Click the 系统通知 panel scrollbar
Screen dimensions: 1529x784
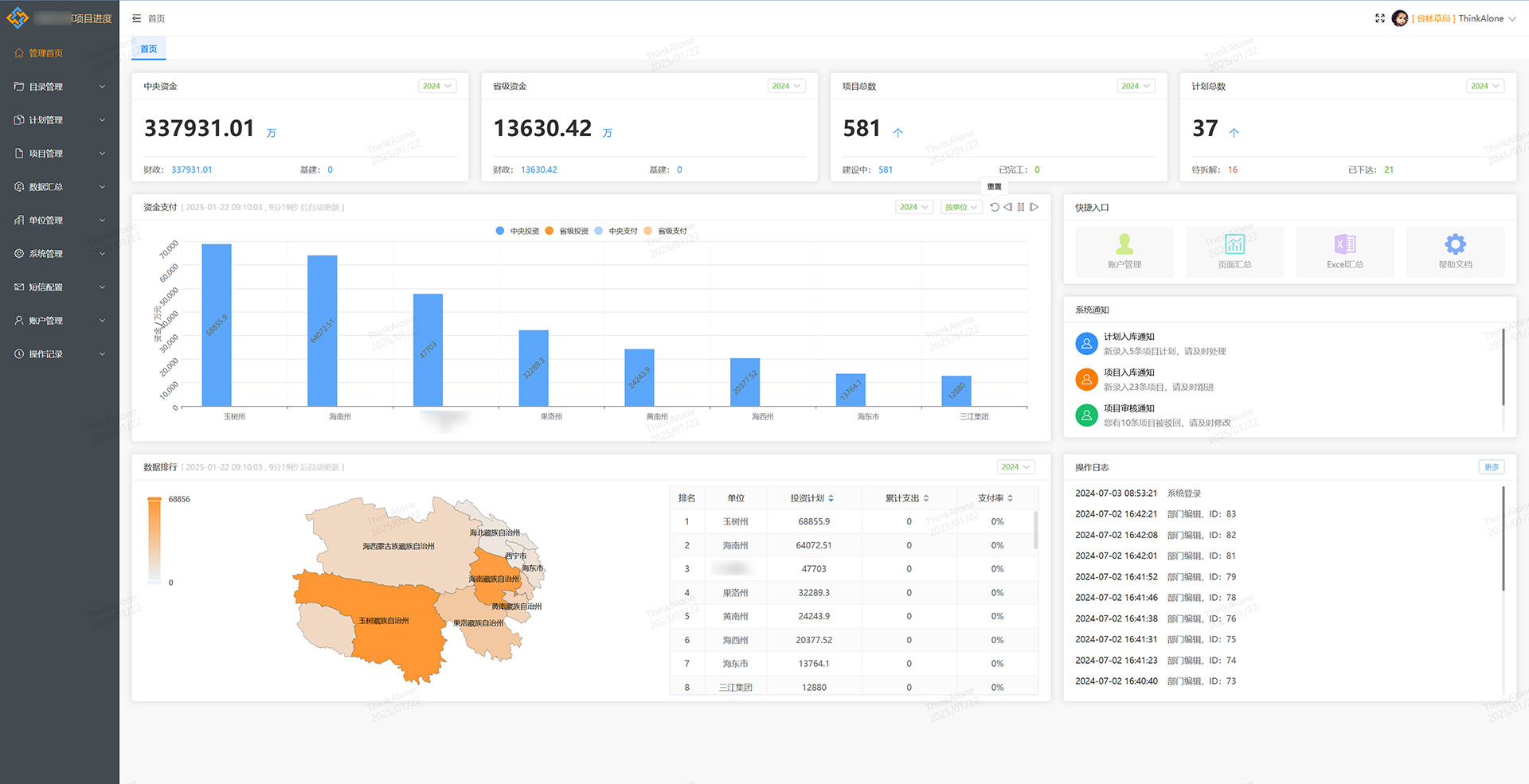point(1504,367)
